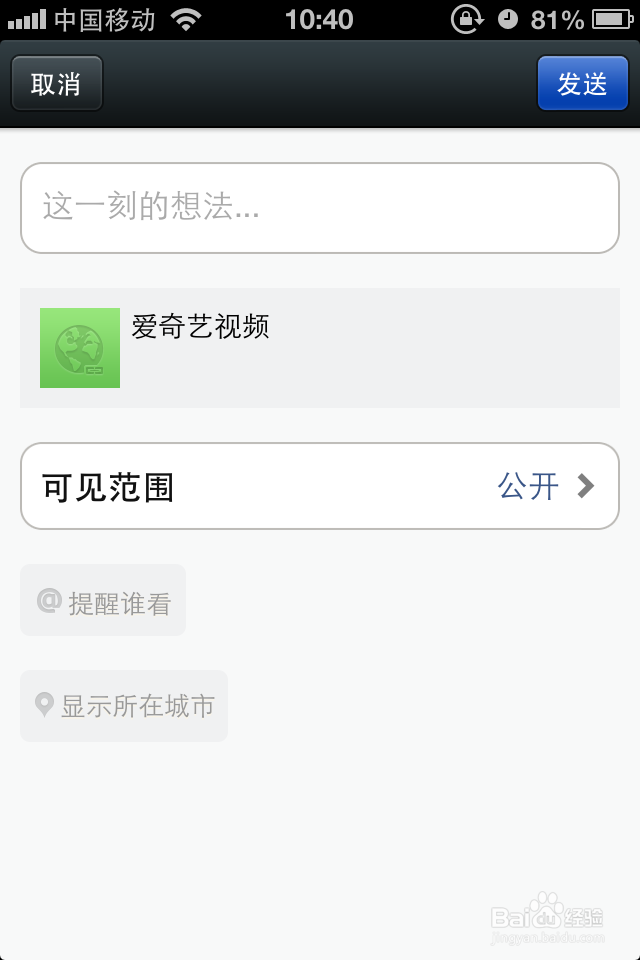Enable 显示所在城市 city display
640x960 pixels.
138,706
